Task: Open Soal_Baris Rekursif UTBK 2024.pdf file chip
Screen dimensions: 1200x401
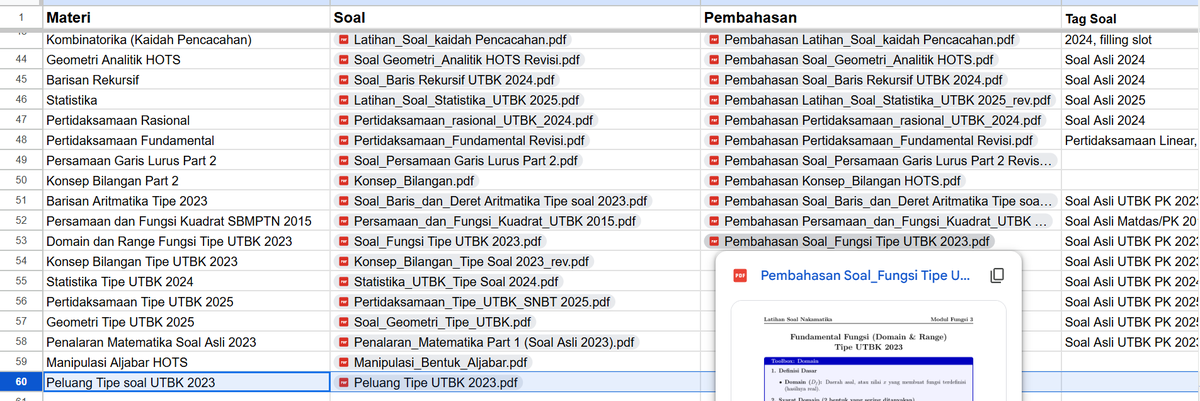Action: (448, 81)
